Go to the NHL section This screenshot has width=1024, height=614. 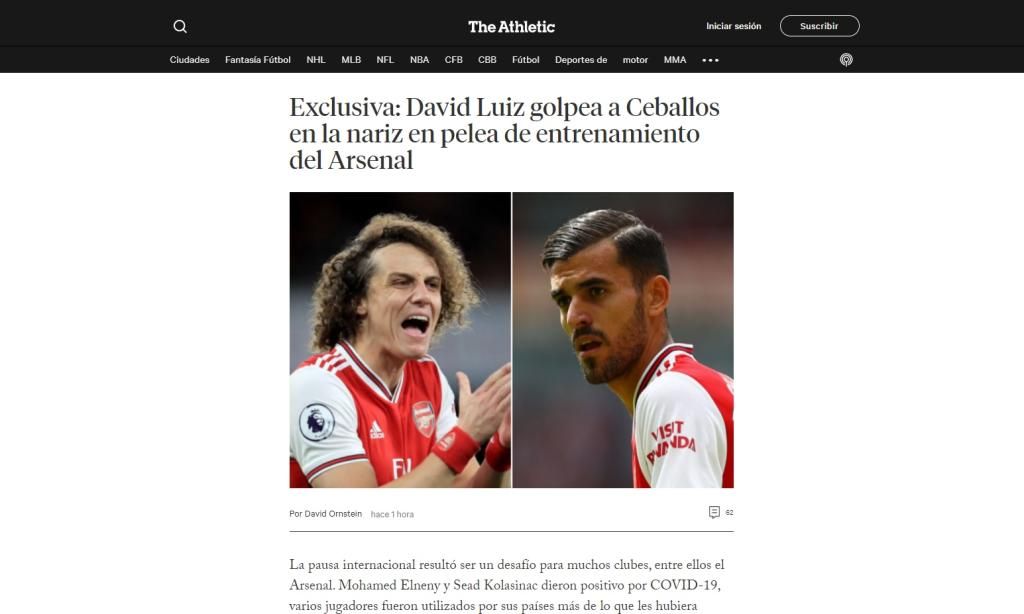(x=316, y=59)
